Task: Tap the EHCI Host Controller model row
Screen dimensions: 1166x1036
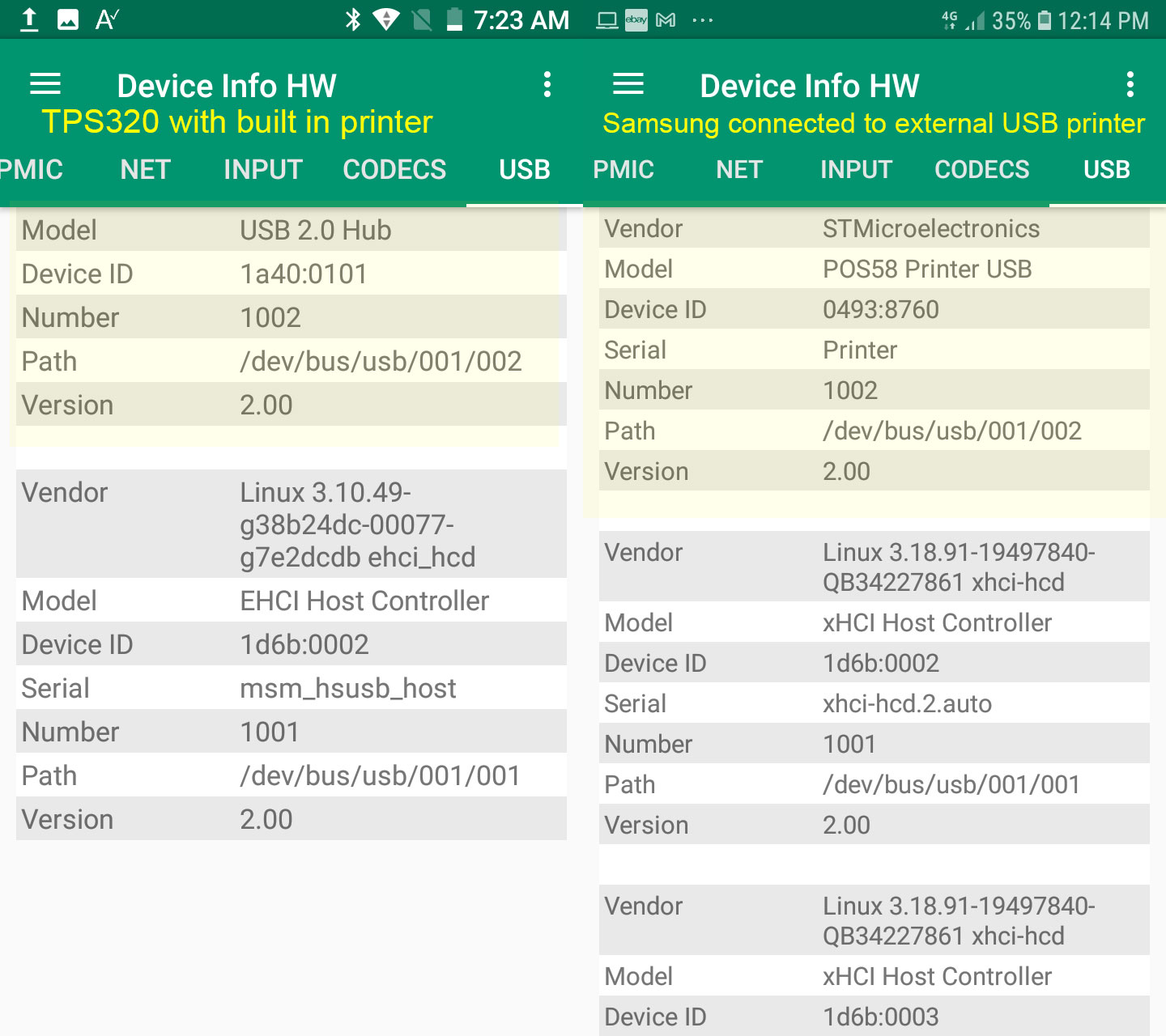Action: [291, 601]
